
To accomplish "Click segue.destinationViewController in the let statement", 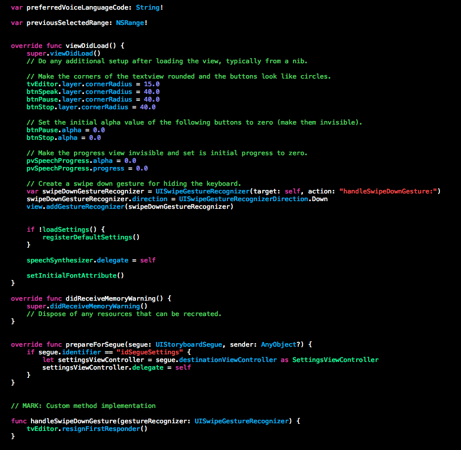I will [216, 360].
